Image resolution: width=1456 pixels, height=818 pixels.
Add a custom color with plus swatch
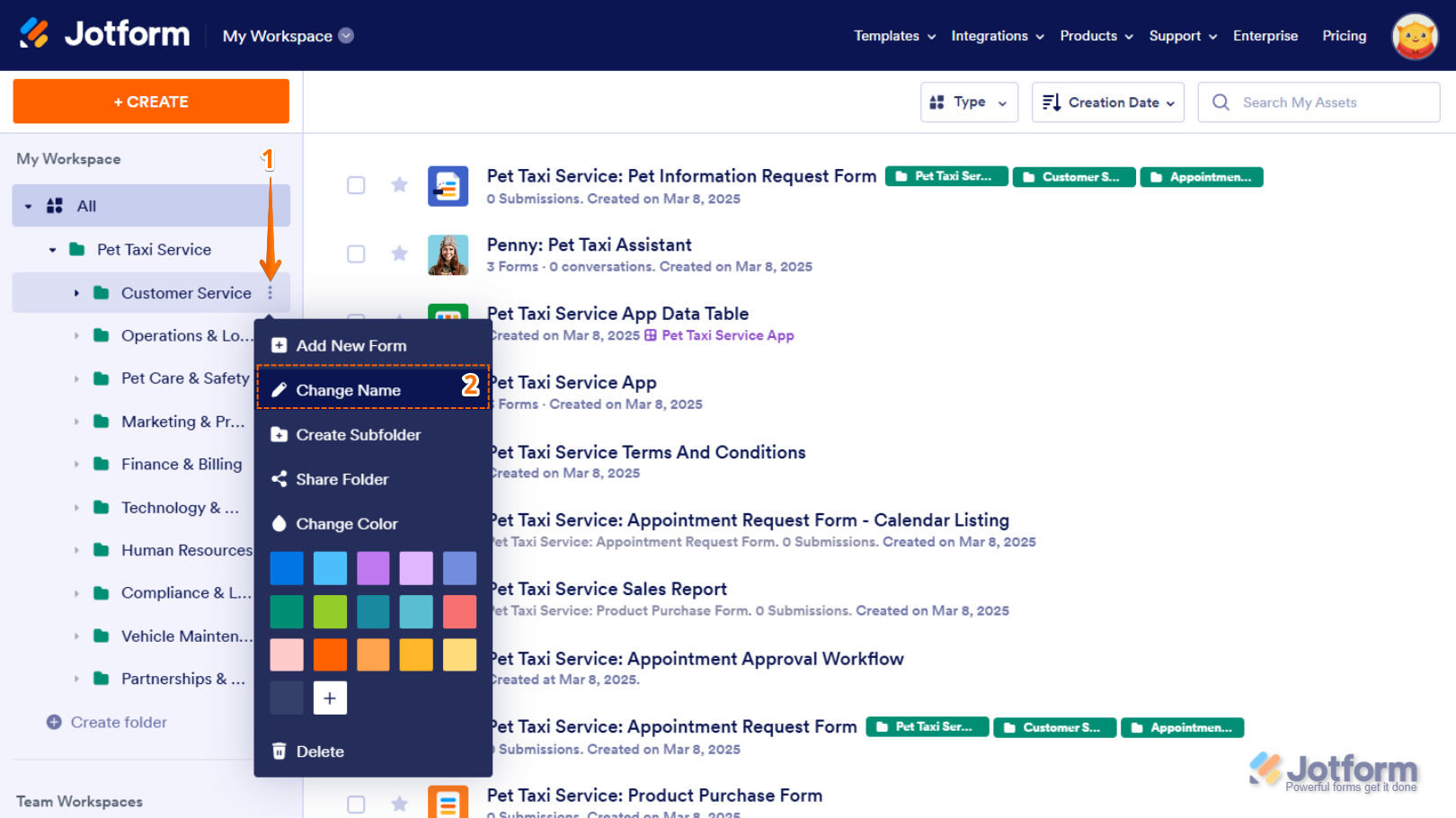330,698
